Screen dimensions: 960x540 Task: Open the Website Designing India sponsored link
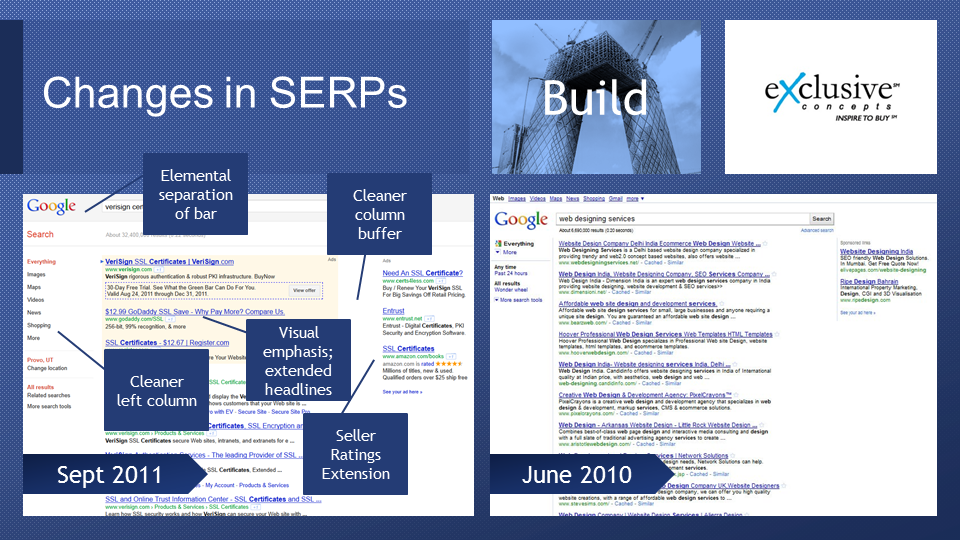(x=876, y=252)
